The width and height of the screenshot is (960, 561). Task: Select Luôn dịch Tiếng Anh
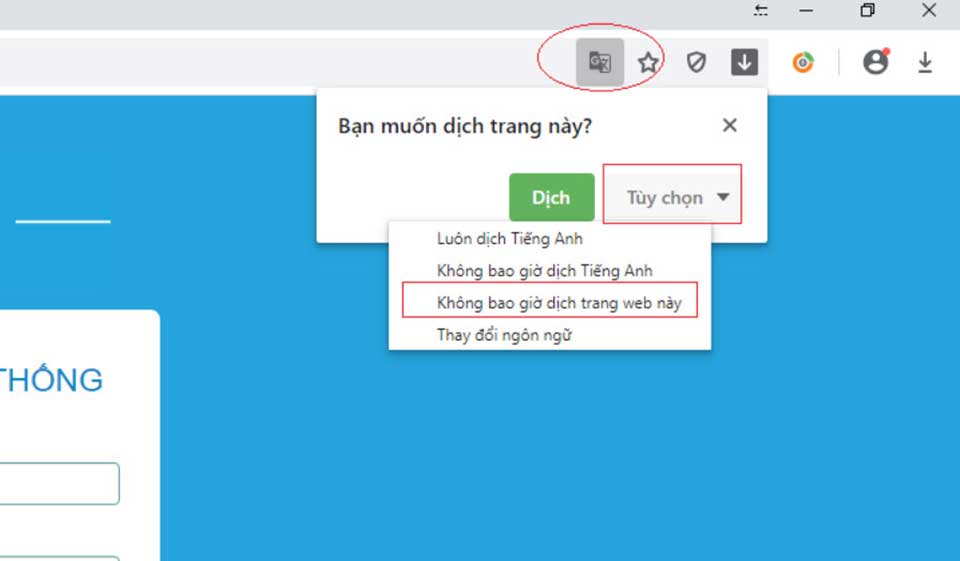pyautogui.click(x=549, y=239)
